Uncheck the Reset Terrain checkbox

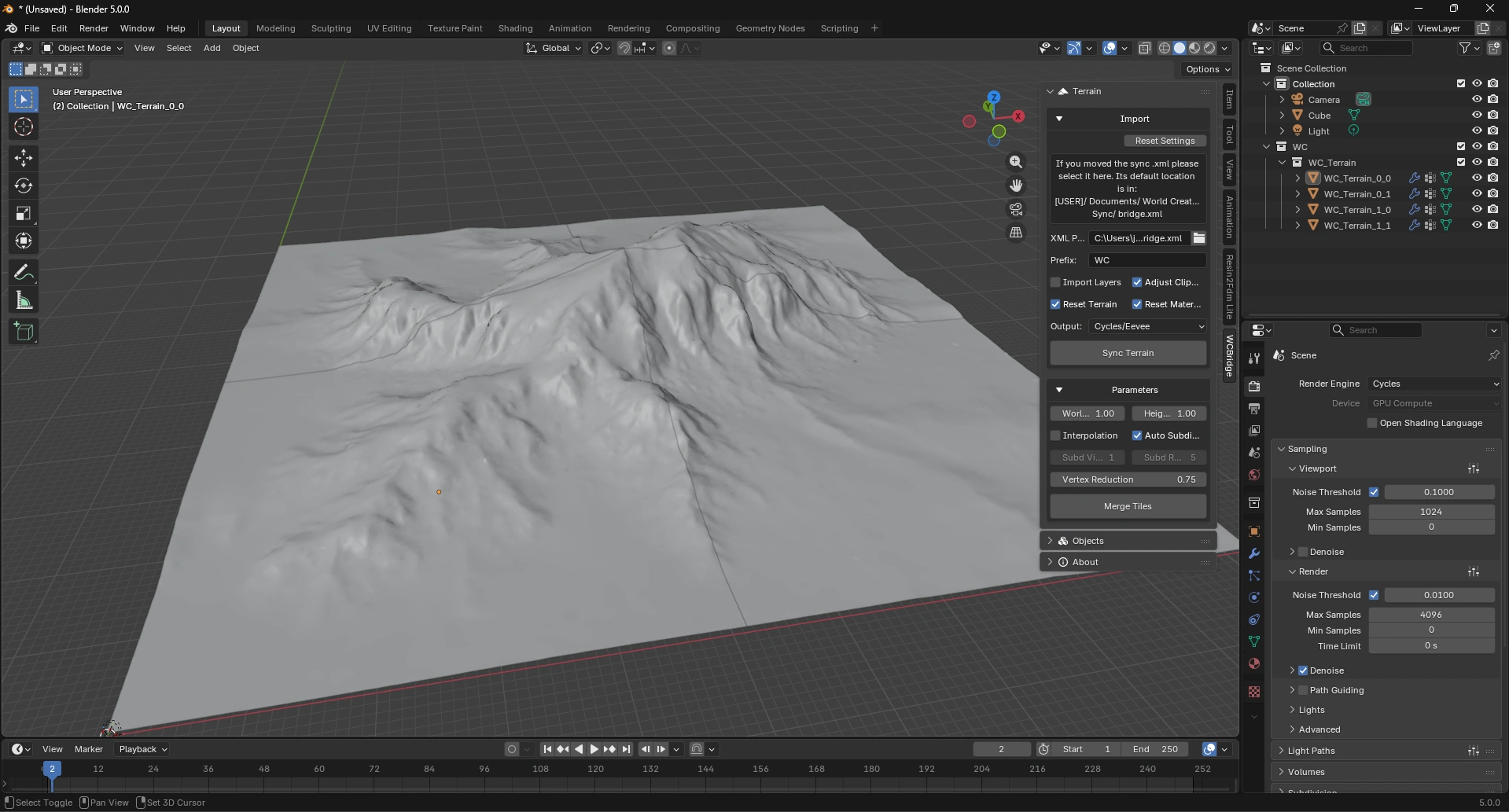coord(1056,304)
